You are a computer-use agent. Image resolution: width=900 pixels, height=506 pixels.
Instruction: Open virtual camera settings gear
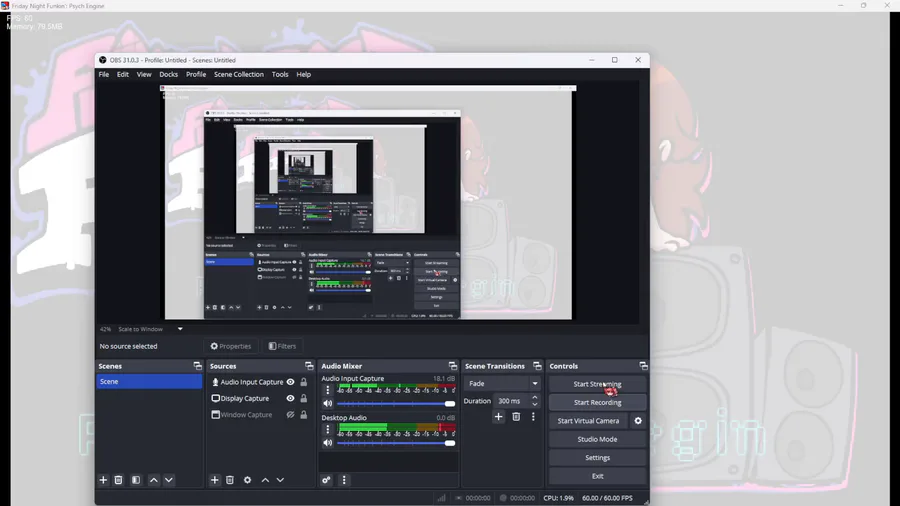tap(638, 421)
